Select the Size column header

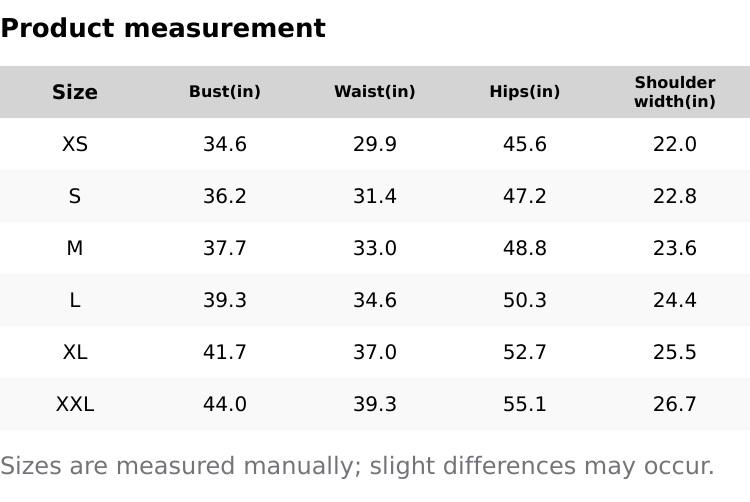click(75, 92)
